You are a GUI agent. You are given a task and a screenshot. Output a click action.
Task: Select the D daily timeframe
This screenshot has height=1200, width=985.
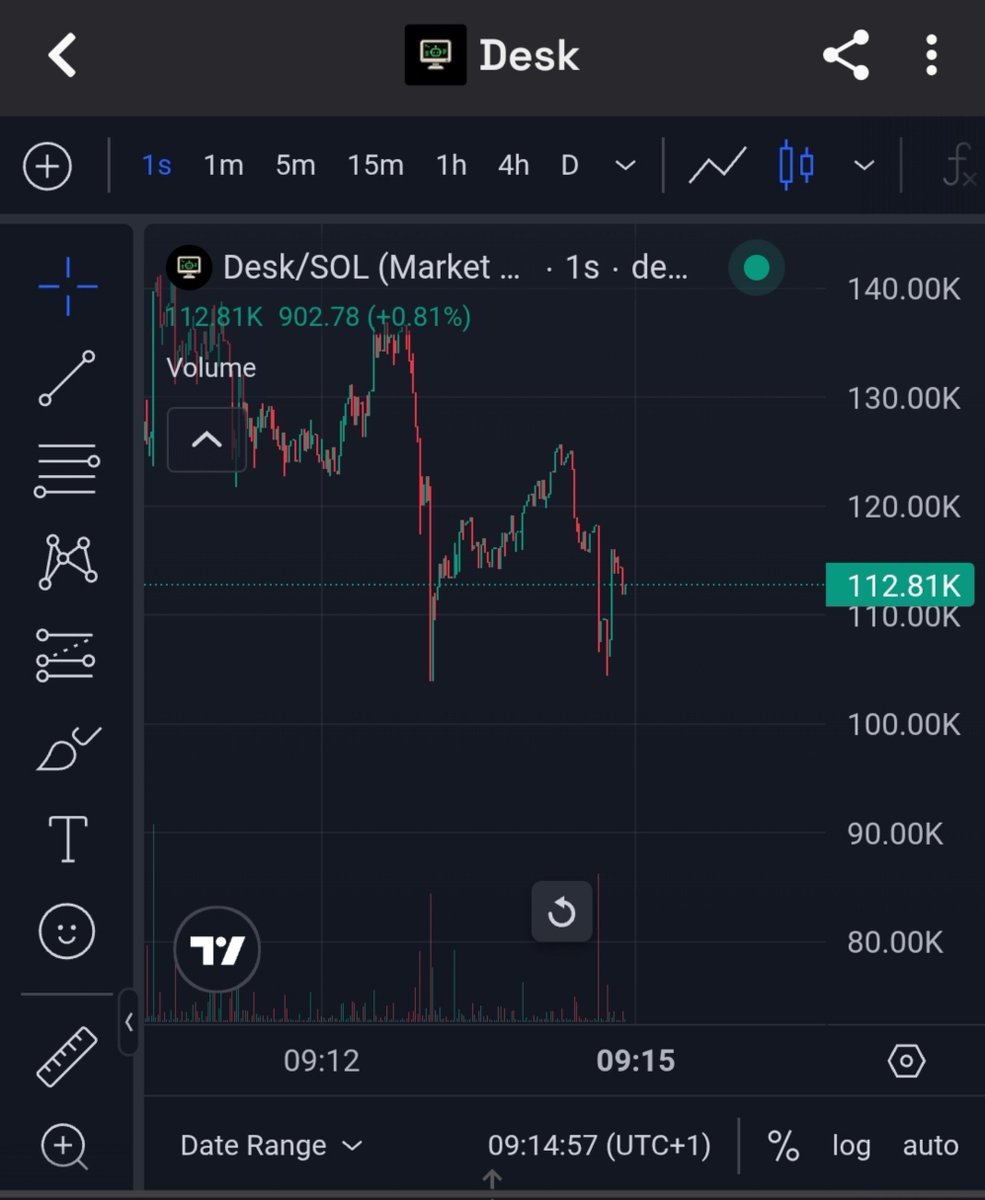[x=570, y=165]
